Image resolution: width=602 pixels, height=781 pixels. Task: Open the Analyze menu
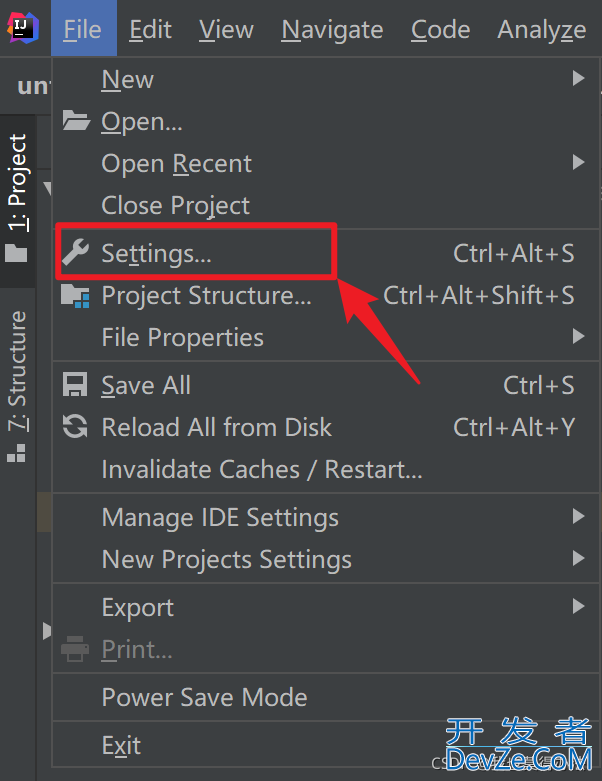point(542,29)
